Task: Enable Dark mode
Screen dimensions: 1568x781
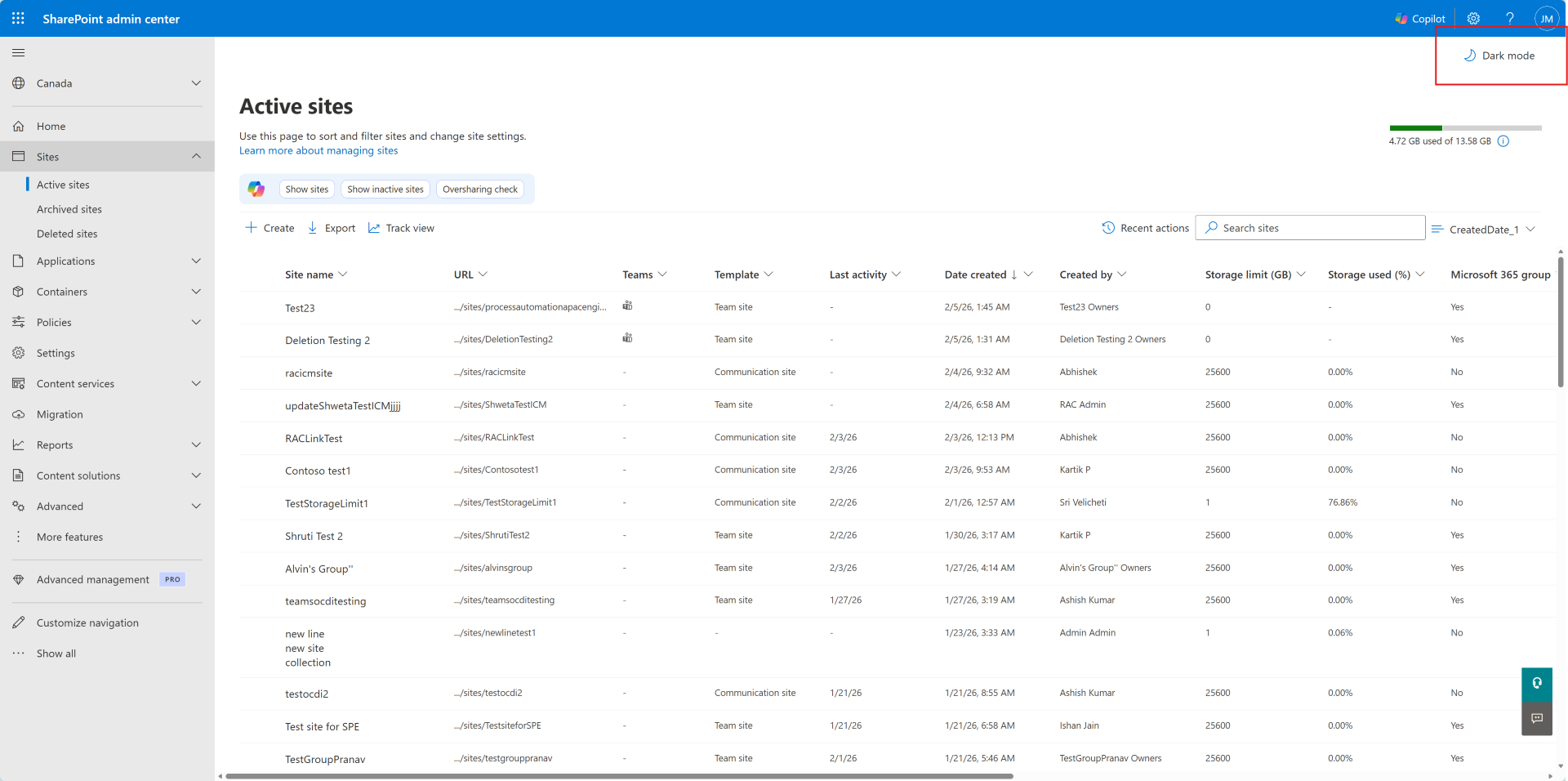Action: pyautogui.click(x=1499, y=56)
